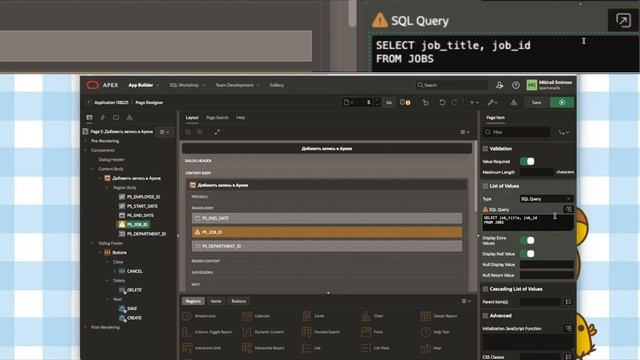Screen dimensions: 640x360
Task: Expand the Pre-Rendering tree node
Action: 86,141
